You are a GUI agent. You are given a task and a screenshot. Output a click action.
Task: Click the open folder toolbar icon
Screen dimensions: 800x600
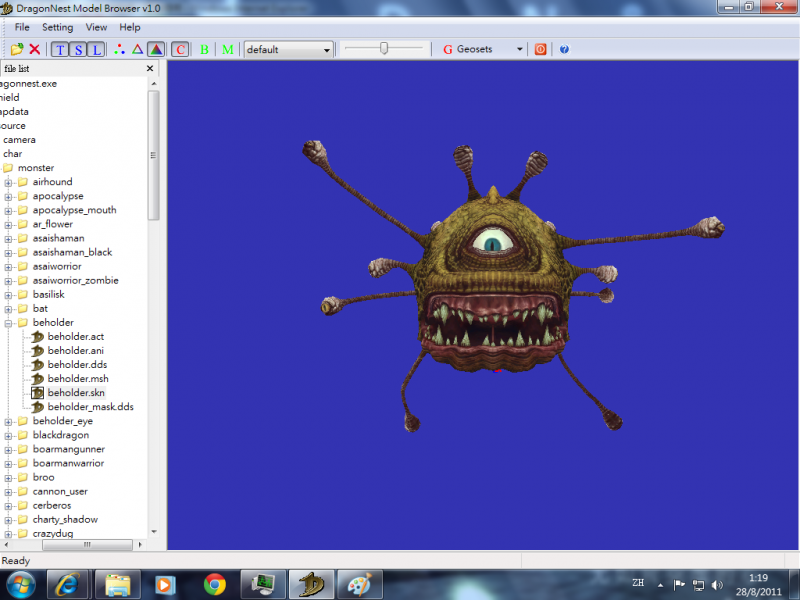17,49
